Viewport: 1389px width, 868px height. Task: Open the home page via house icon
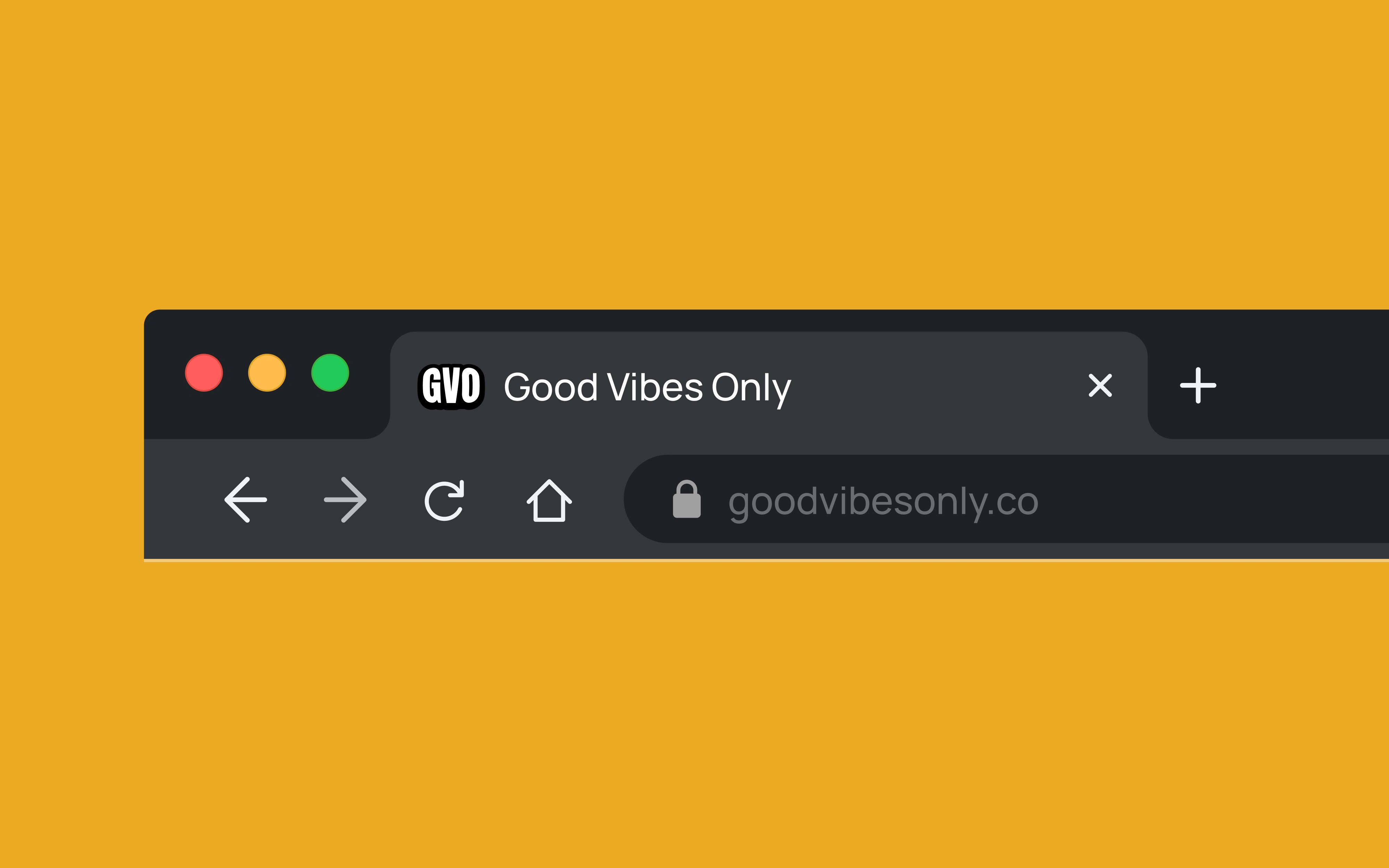click(x=549, y=500)
